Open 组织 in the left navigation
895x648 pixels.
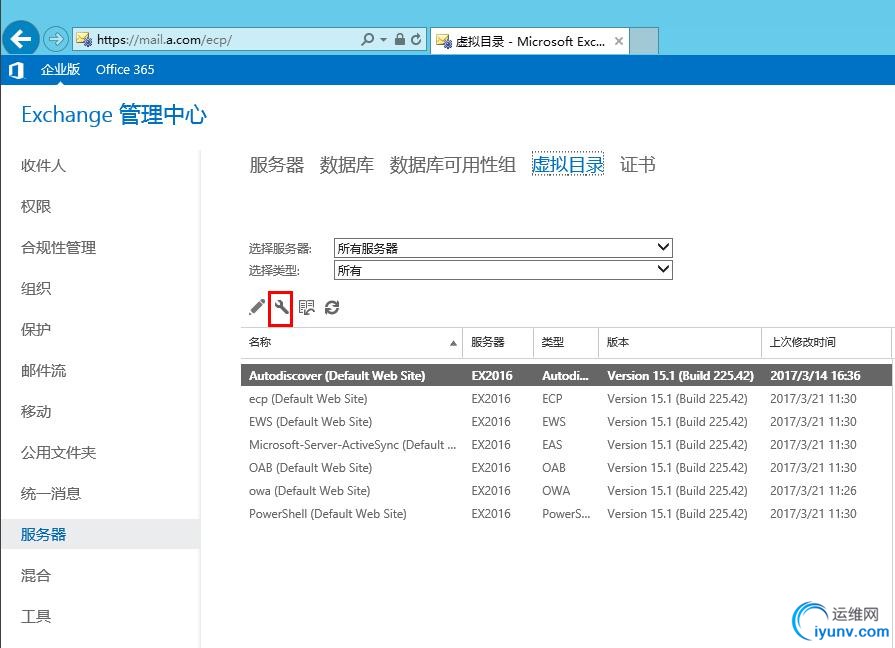[x=36, y=288]
